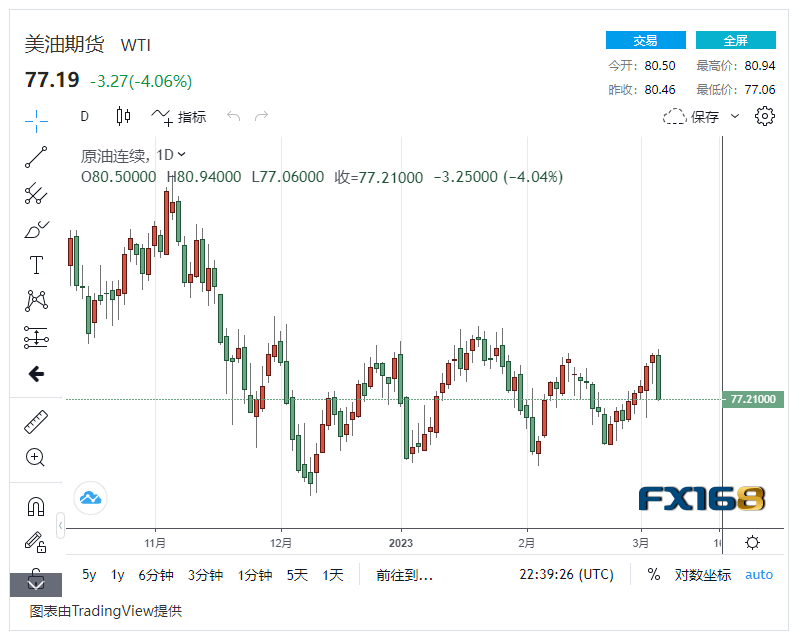The width and height of the screenshot is (798, 635).
Task: Click the 美油期货 title
Action: [65, 44]
